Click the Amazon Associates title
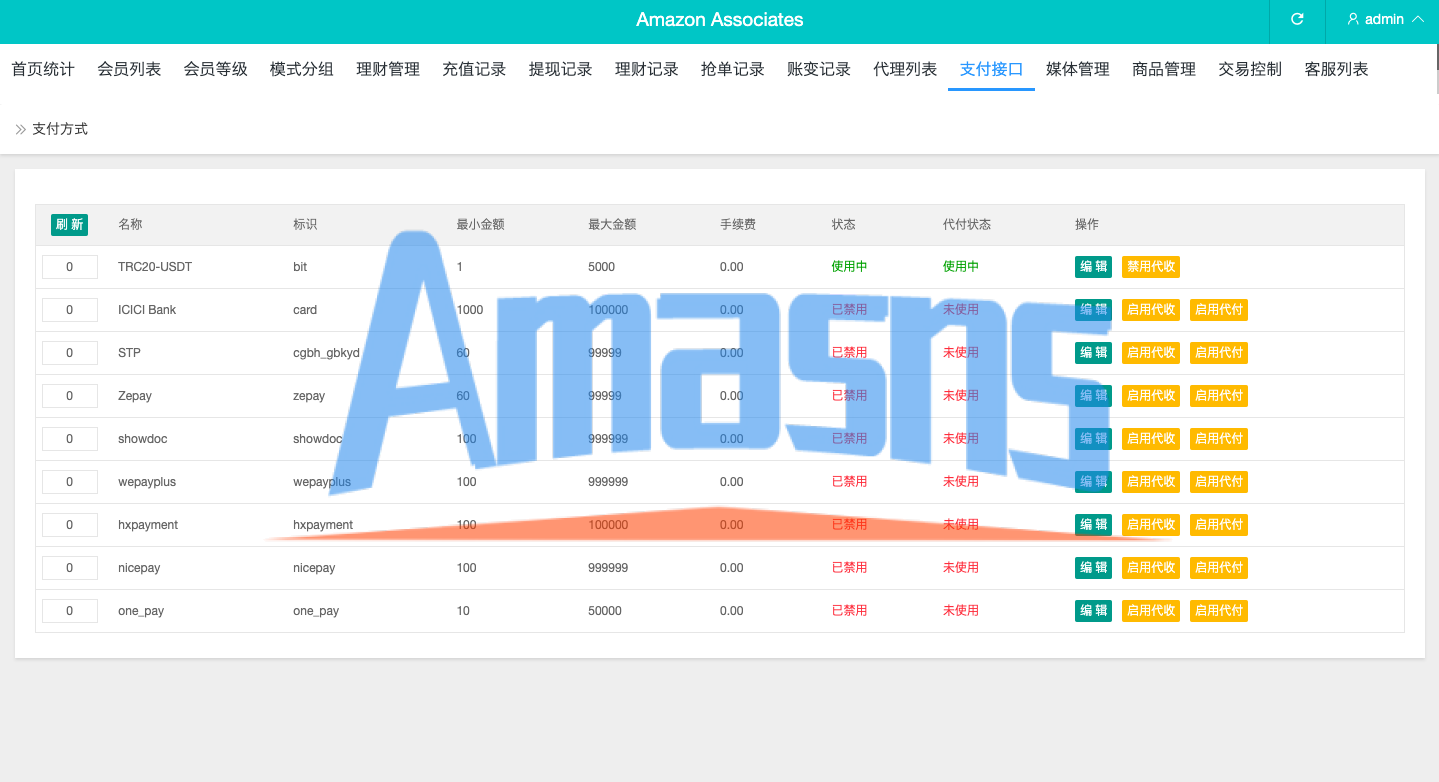The image size is (1439, 782). [720, 19]
